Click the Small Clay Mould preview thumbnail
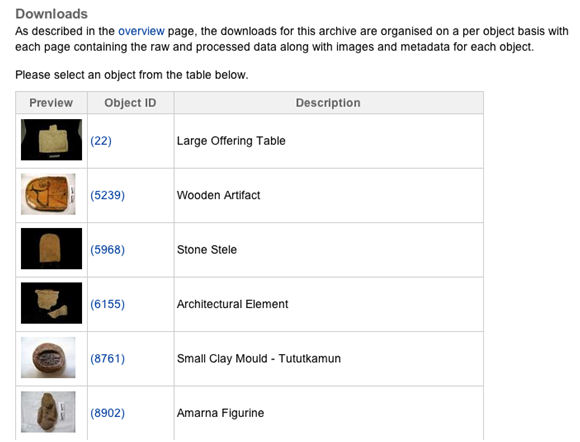 click(48, 357)
